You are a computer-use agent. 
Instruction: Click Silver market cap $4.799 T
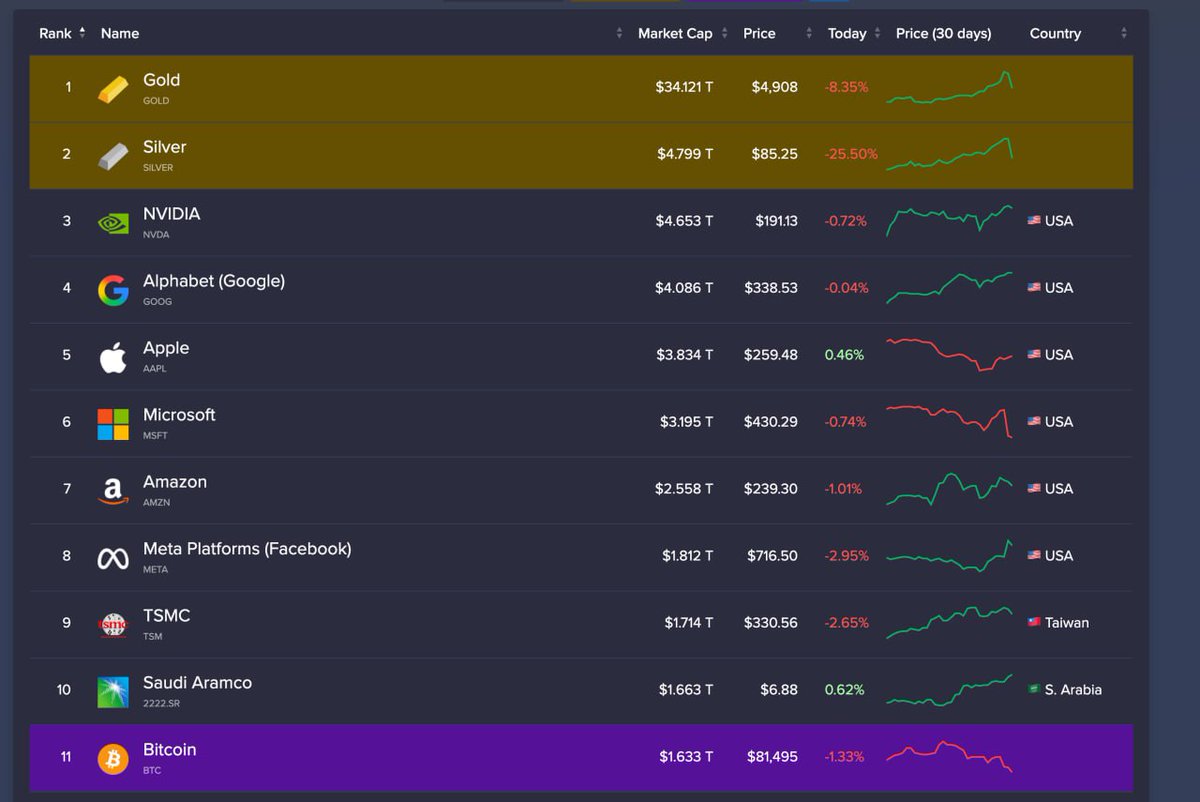[x=685, y=154]
